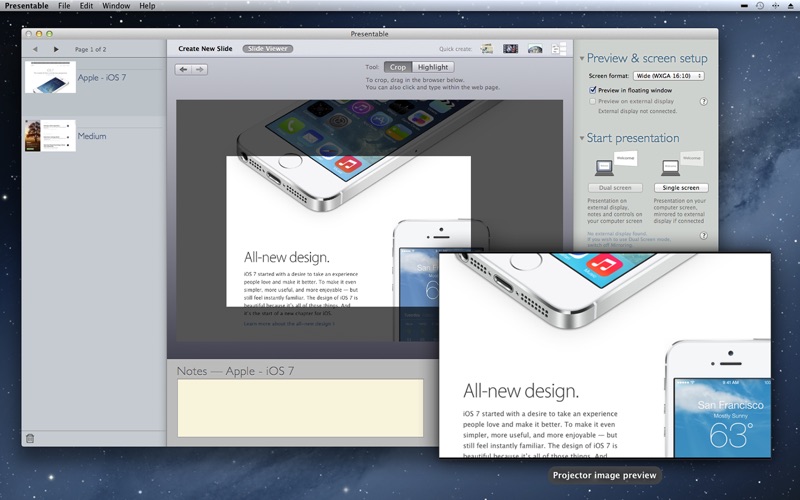Select the Medium slide thumbnail
Screen dimensions: 800x500
(x=51, y=136)
